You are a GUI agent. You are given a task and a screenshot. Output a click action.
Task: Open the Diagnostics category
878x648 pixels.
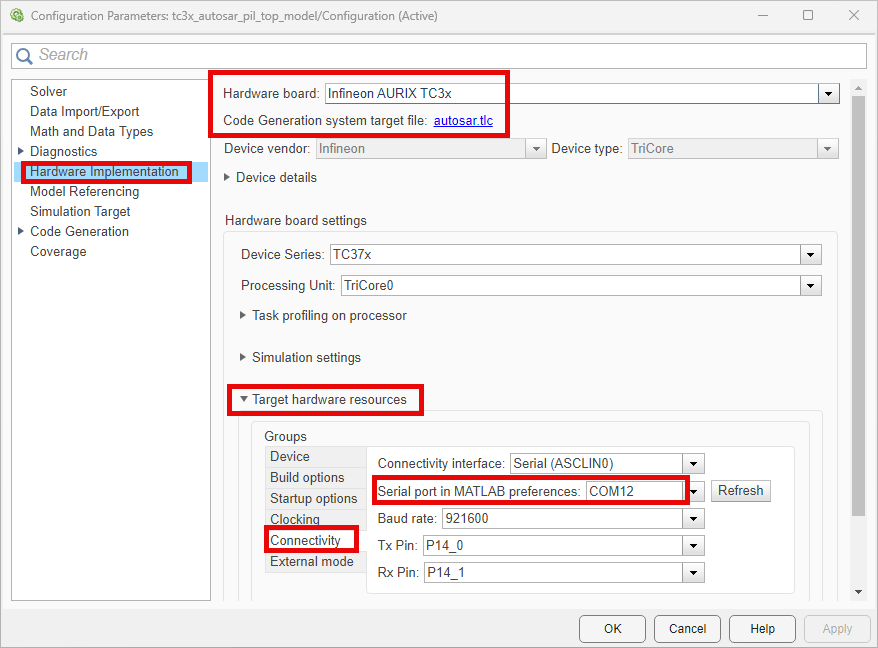coord(63,151)
